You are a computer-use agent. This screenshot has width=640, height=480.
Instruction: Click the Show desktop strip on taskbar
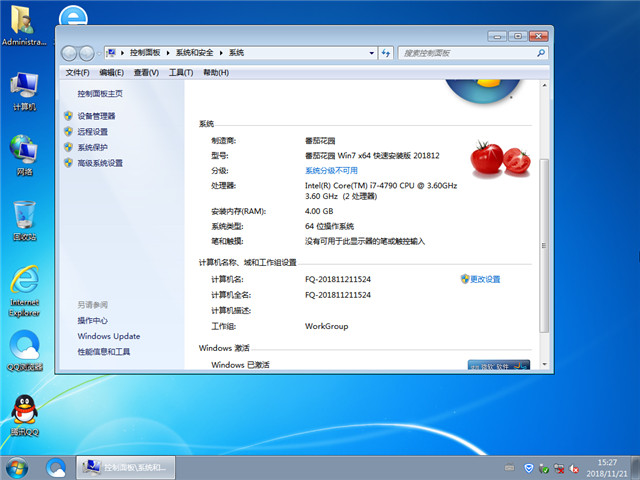[636, 468]
